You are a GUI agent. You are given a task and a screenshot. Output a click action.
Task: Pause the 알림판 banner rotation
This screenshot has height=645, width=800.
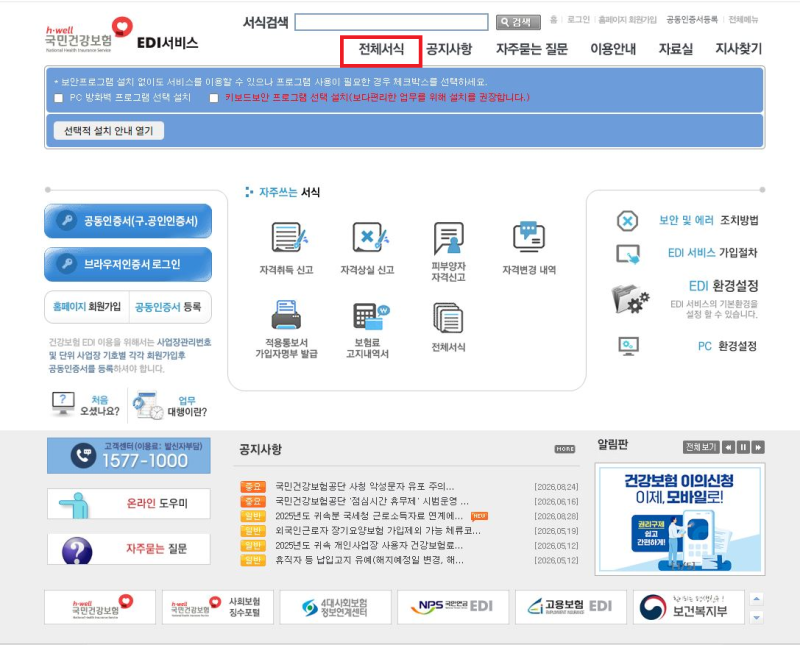click(743, 448)
